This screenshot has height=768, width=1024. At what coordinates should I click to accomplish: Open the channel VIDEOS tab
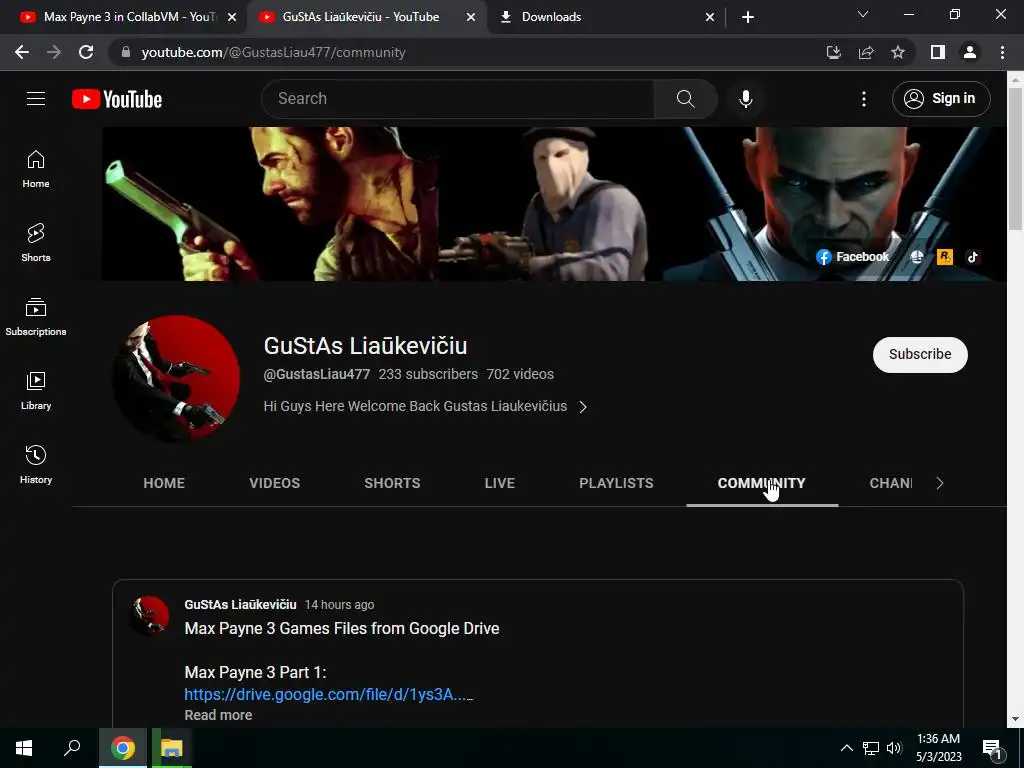(x=275, y=483)
